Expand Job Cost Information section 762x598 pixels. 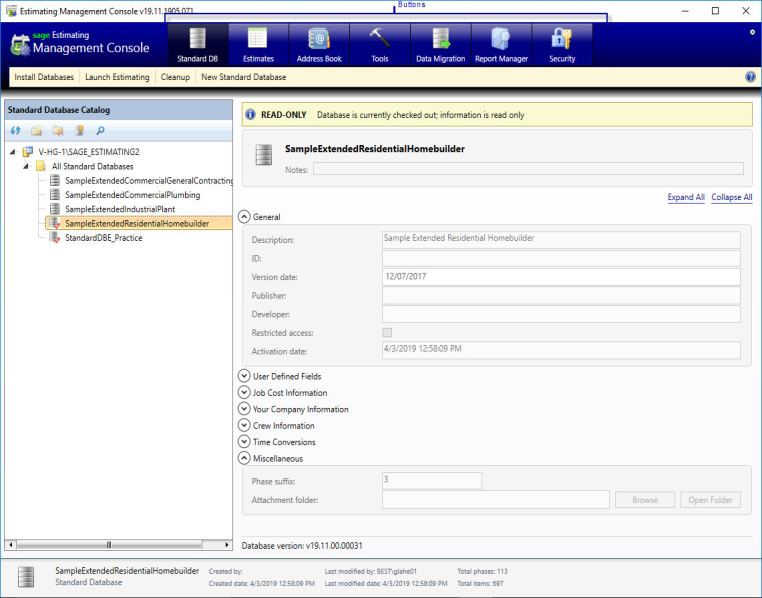(x=244, y=393)
